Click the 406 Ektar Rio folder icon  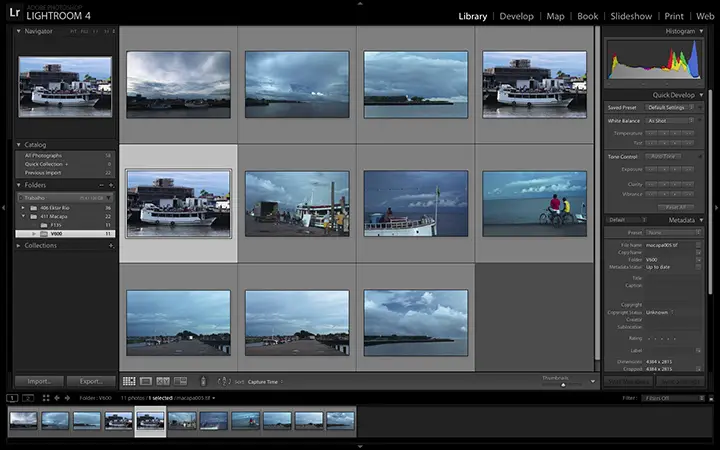click(x=34, y=208)
